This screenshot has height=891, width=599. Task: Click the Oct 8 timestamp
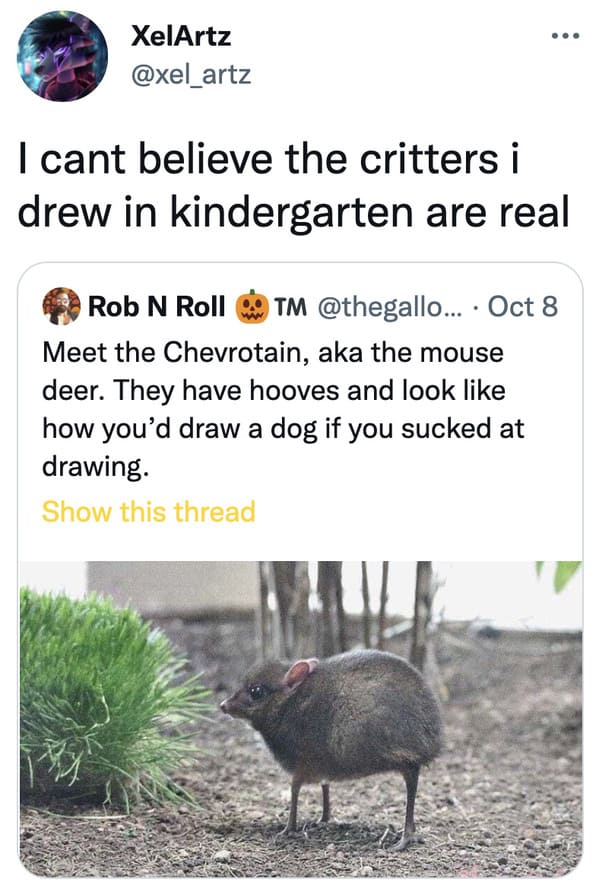pos(523,306)
